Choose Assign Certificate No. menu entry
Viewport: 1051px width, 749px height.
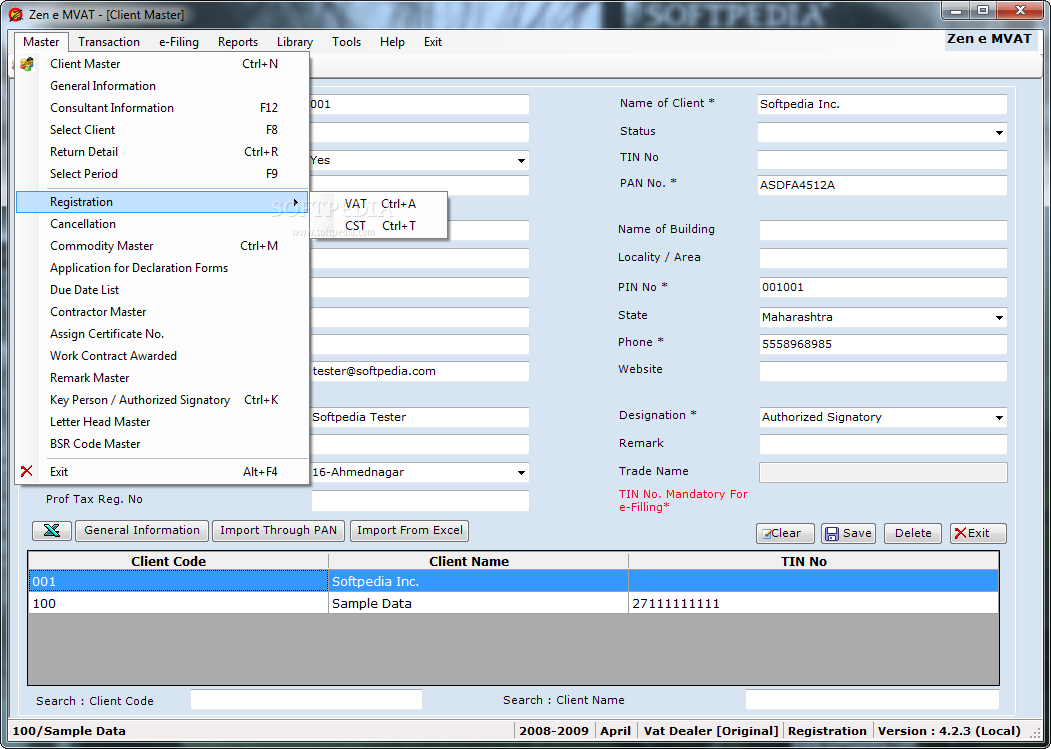(x=162, y=335)
